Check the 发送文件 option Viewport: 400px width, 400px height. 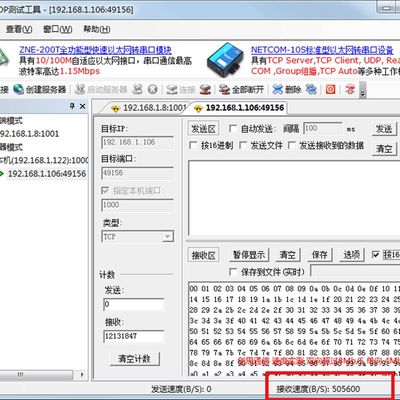[x=243, y=145]
